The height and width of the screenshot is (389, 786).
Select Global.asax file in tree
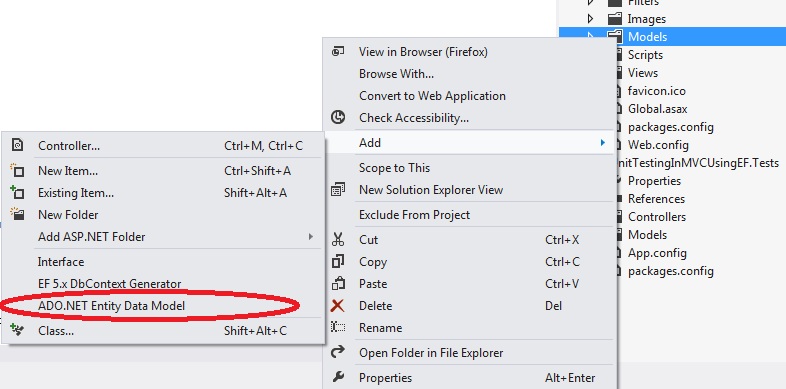point(657,109)
